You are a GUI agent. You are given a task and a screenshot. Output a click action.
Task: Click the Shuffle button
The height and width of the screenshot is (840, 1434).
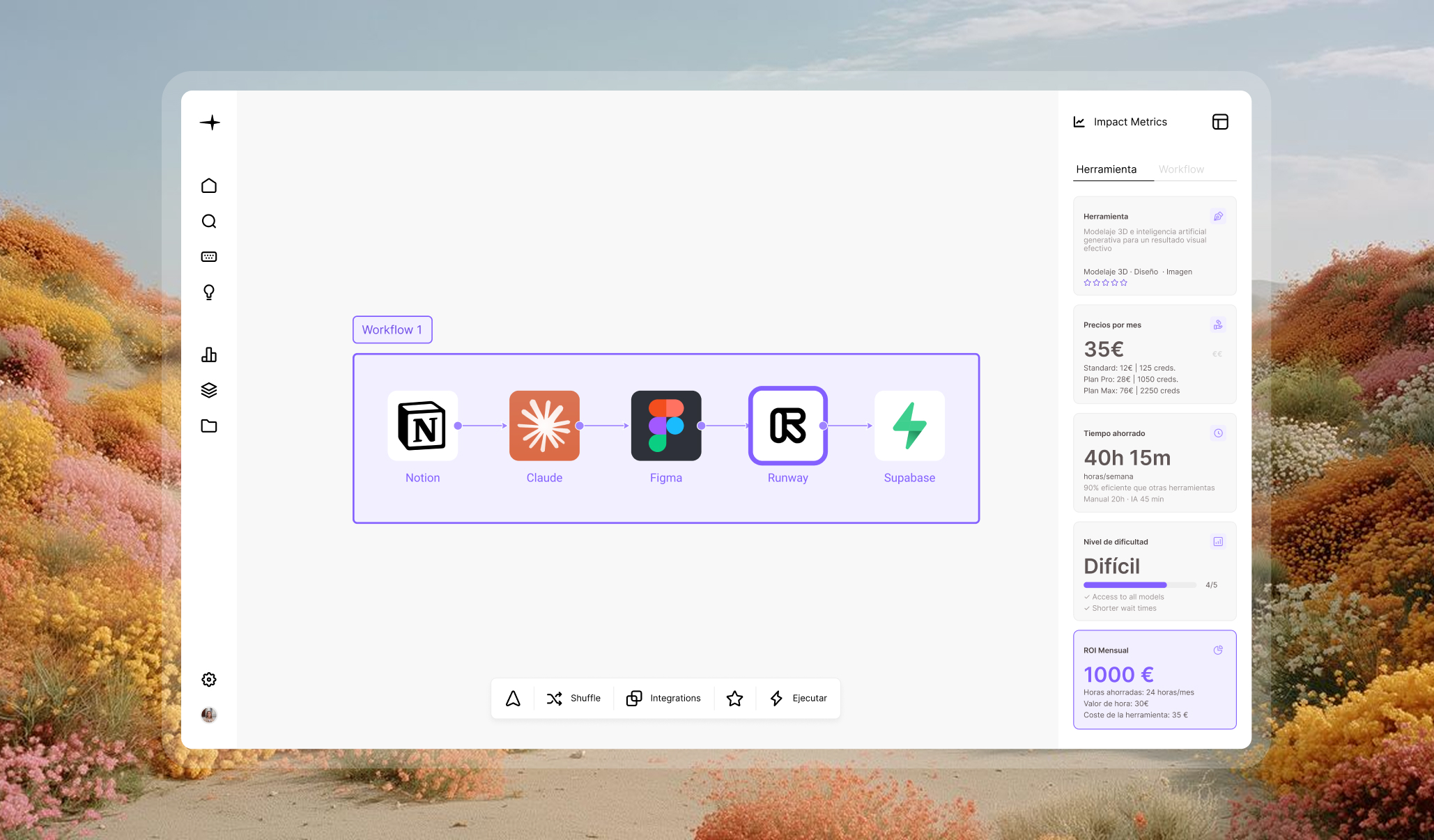(x=573, y=699)
